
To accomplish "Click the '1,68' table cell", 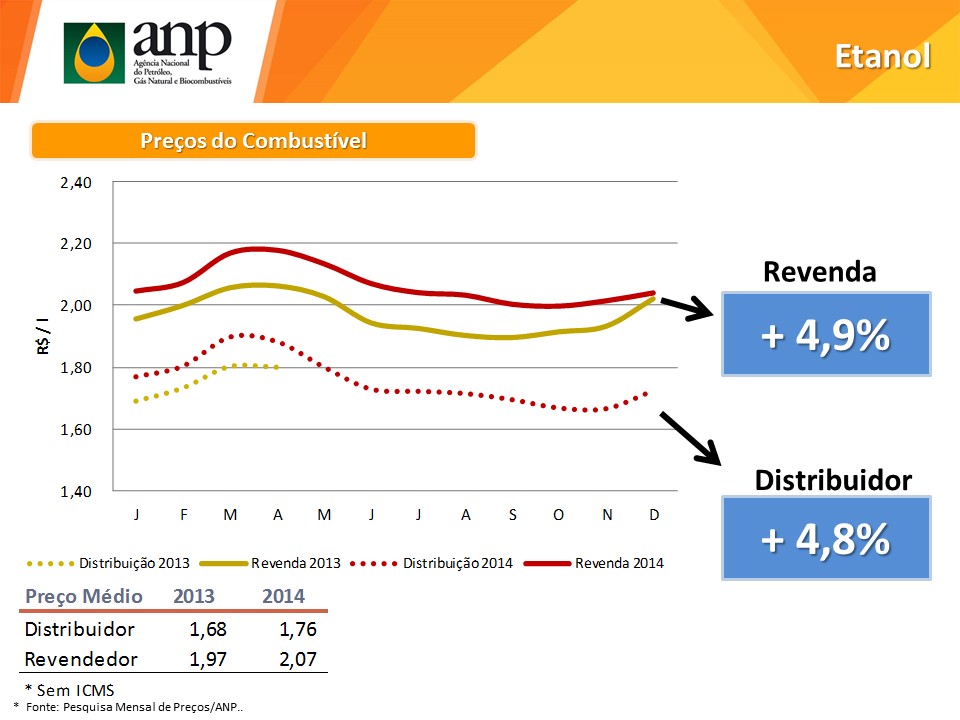I will pos(208,629).
